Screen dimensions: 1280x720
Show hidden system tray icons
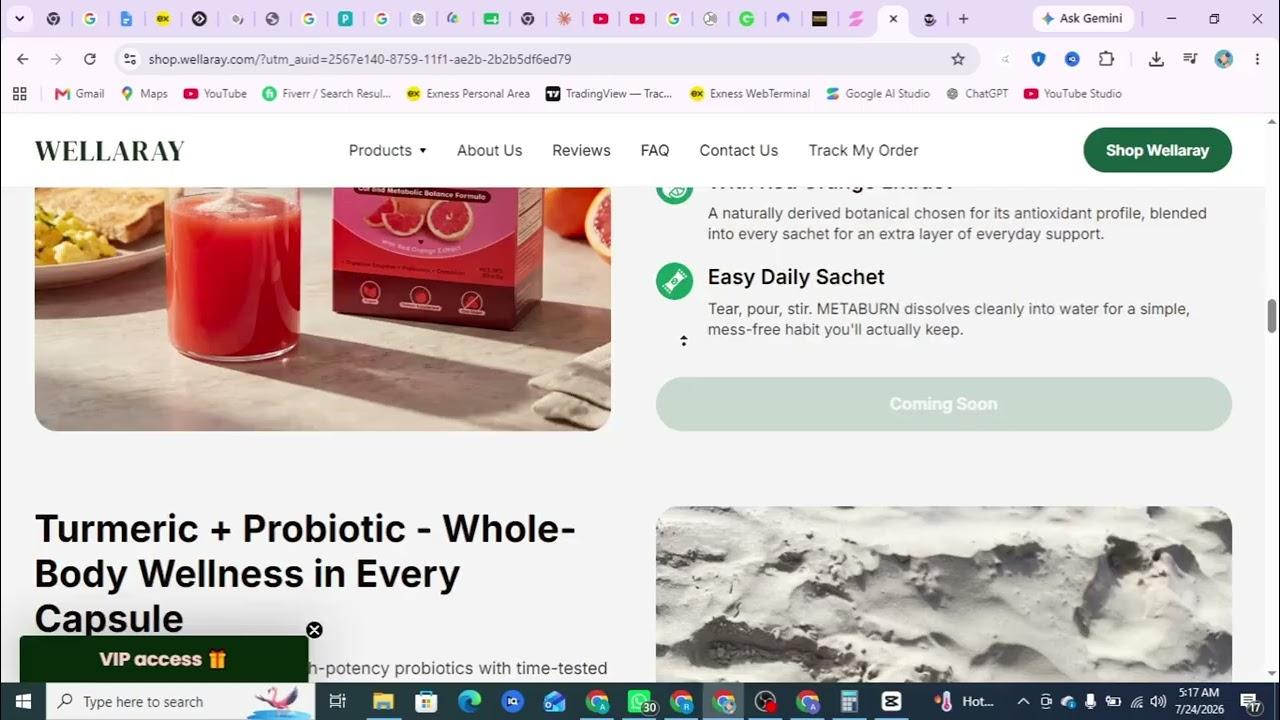point(1022,701)
